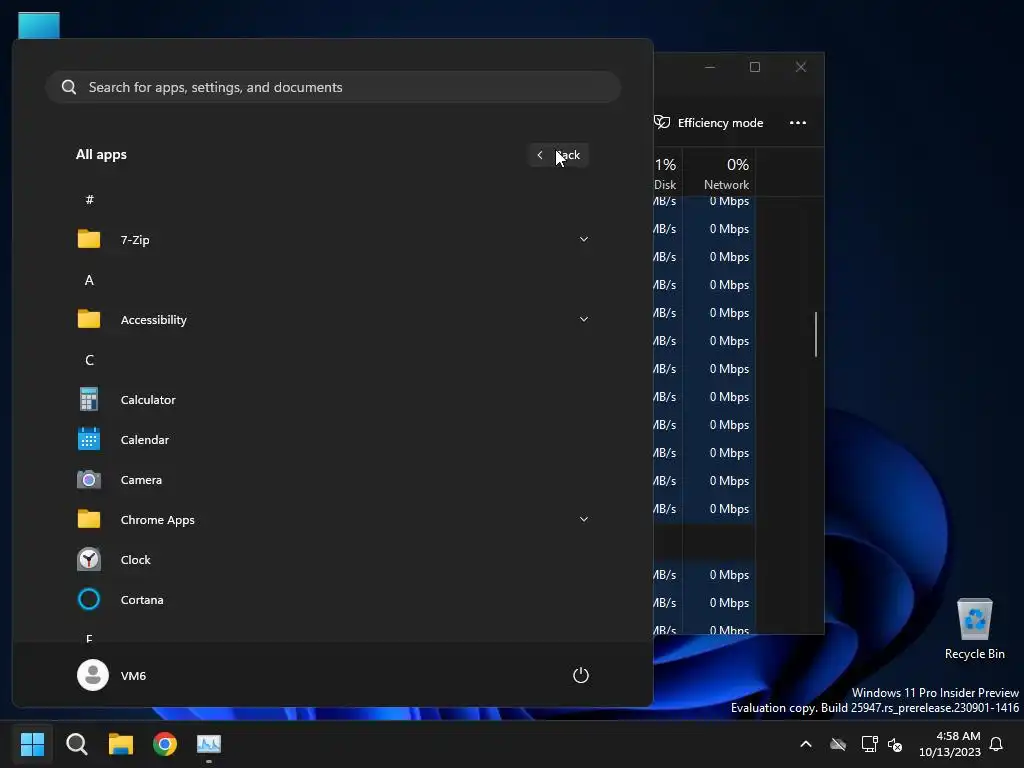Image resolution: width=1024 pixels, height=768 pixels.
Task: Click the Clock label text
Action: [135, 560]
